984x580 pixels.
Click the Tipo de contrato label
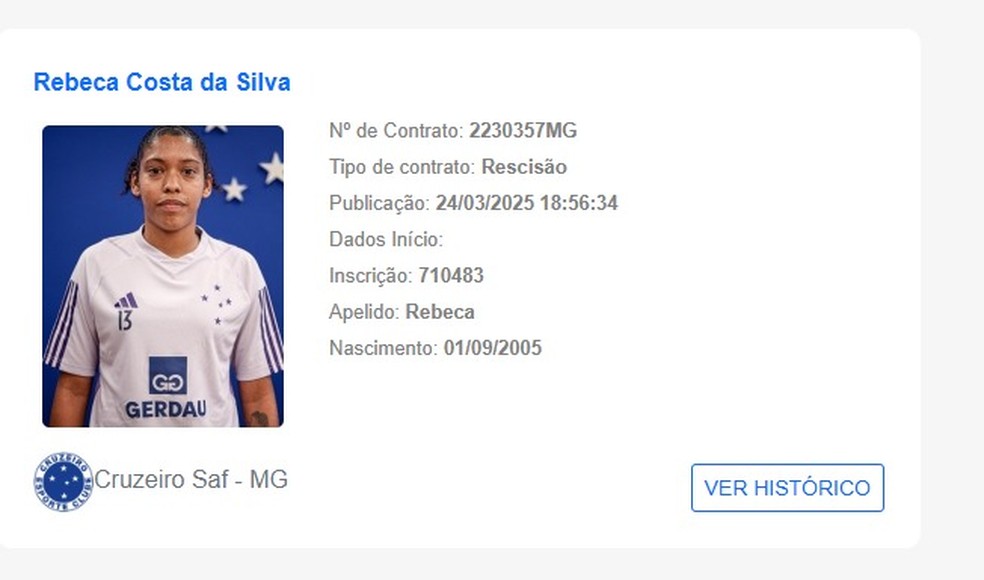[x=402, y=167]
